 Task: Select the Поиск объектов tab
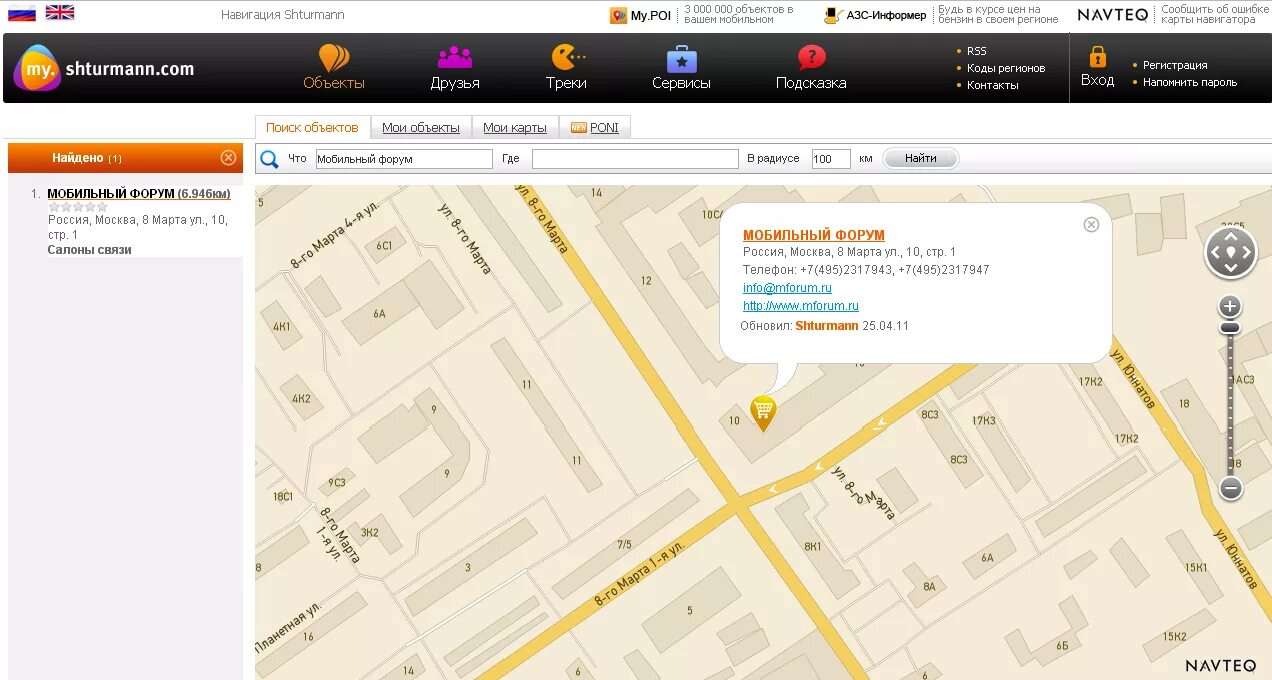pos(312,128)
